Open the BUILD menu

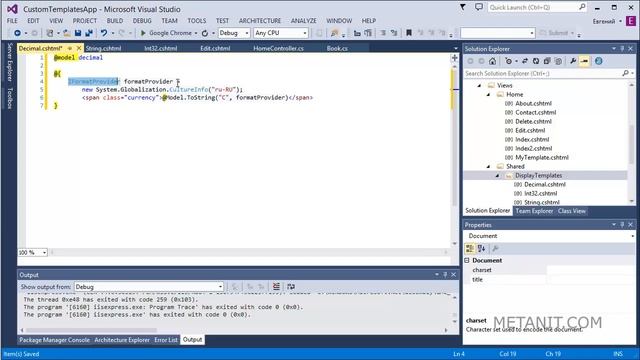pyautogui.click(x=115, y=20)
